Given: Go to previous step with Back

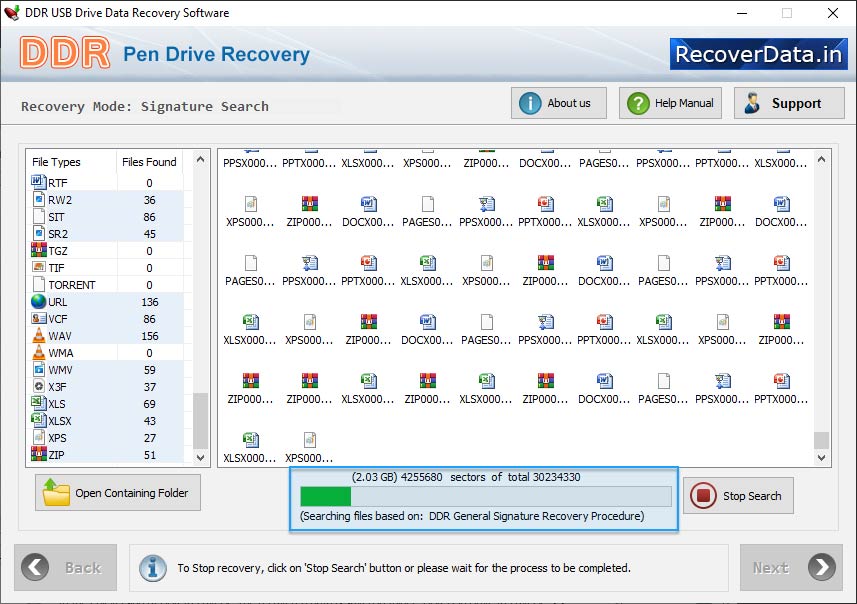Looking at the screenshot, I should coord(66,567).
